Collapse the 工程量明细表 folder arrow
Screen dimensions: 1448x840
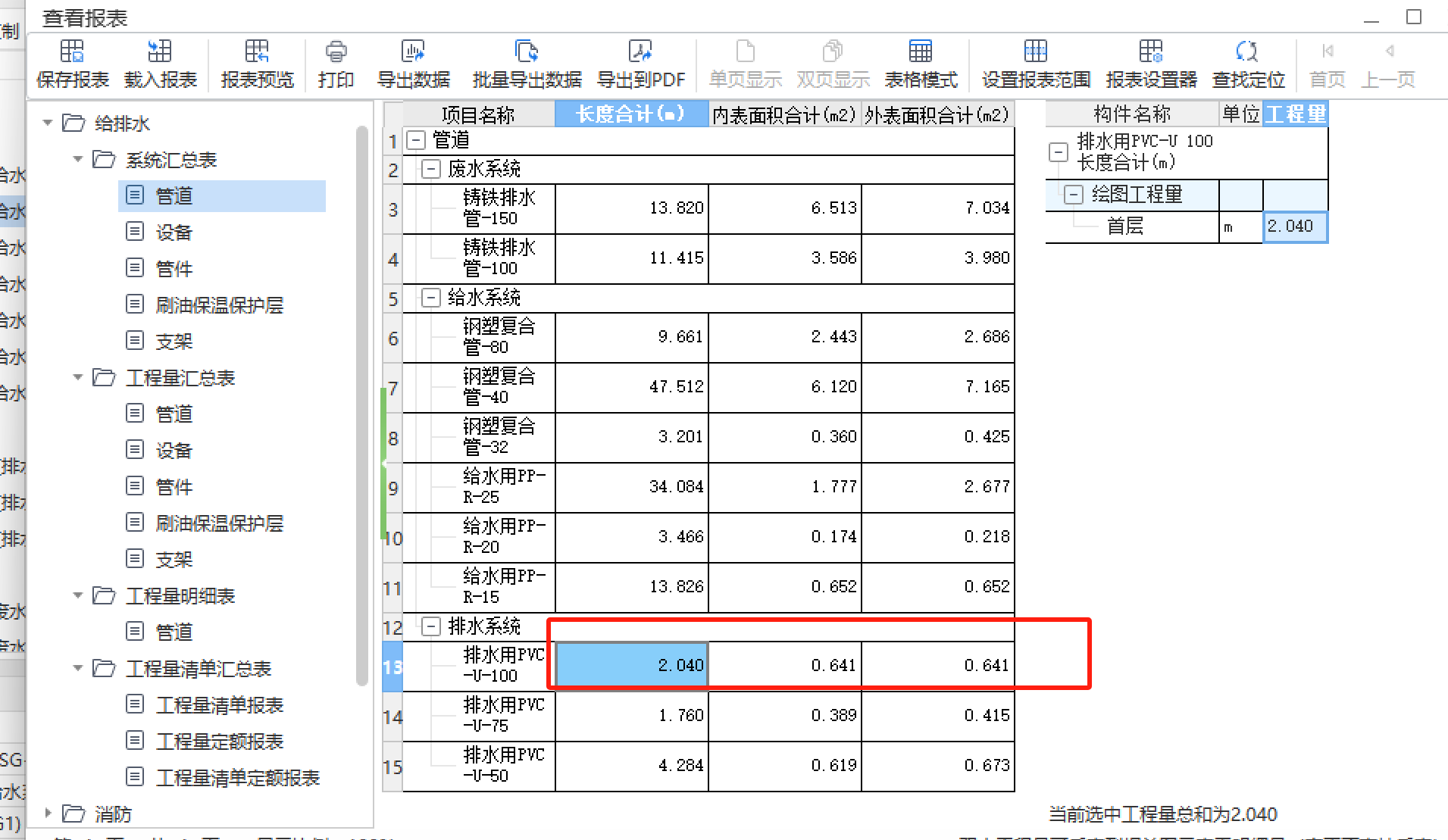[x=77, y=595]
